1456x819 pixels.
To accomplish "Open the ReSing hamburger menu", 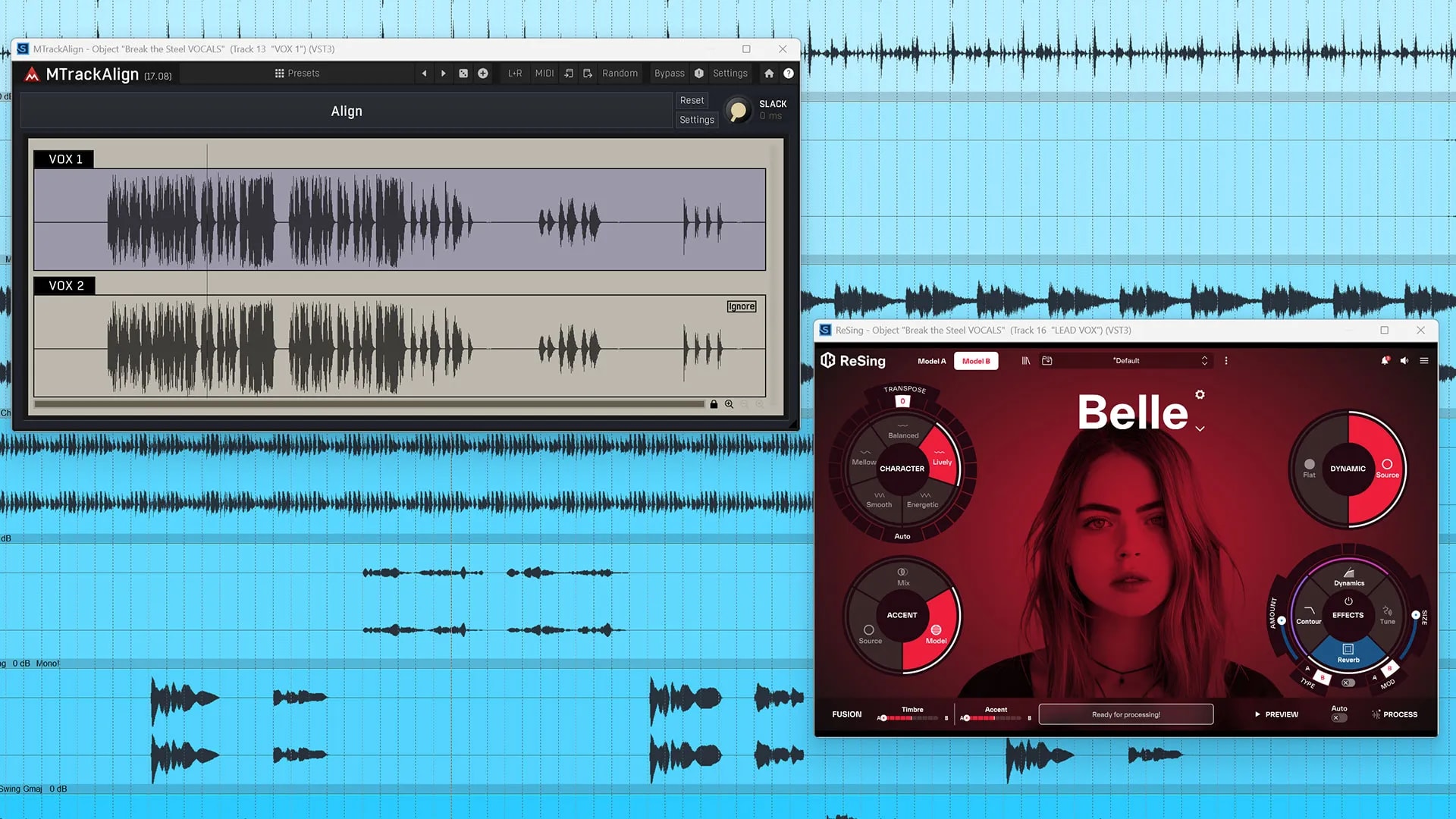I will tap(1424, 361).
